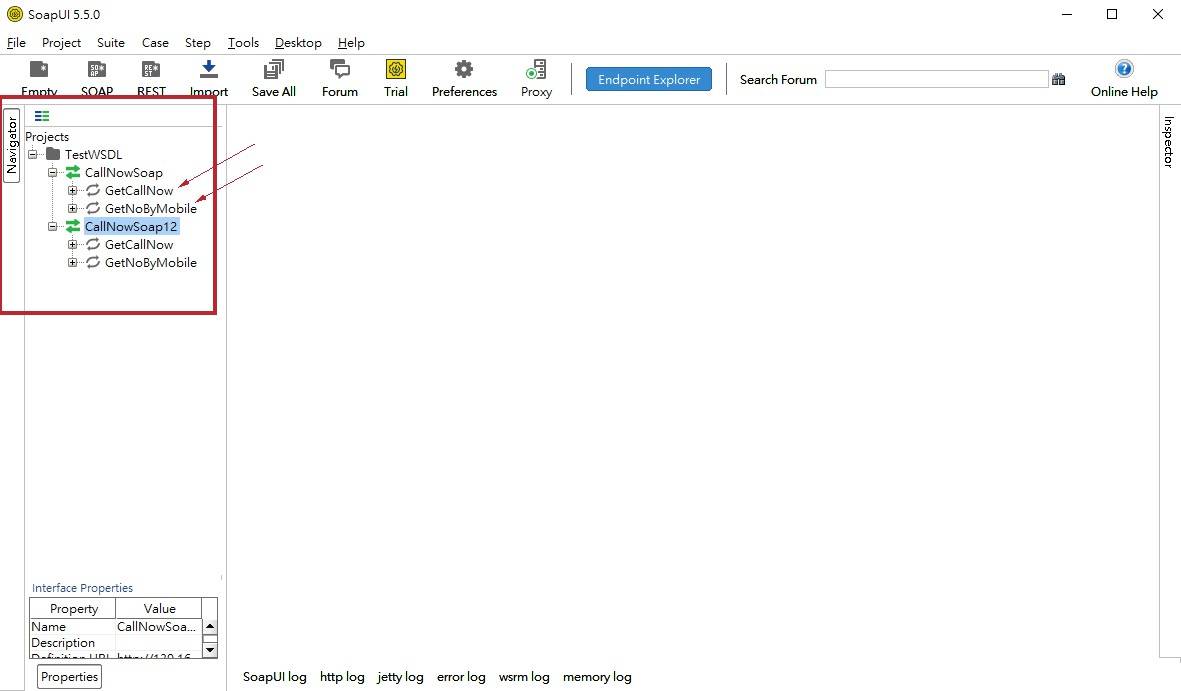
Task: Expand GetCallNow under CallNowSoap
Action: pyautogui.click(x=72, y=190)
